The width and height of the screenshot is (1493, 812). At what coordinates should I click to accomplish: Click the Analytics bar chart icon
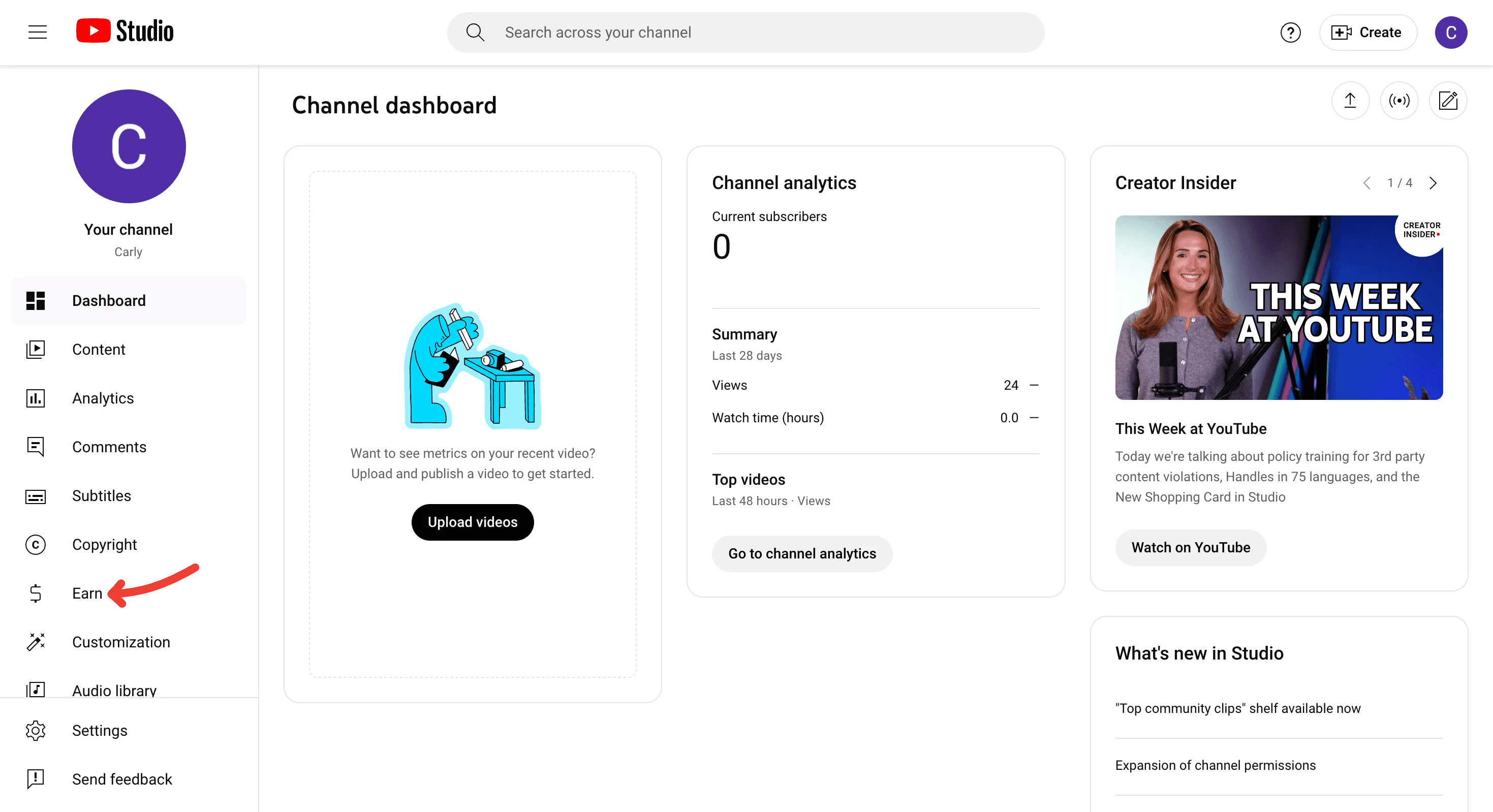pyautogui.click(x=36, y=398)
